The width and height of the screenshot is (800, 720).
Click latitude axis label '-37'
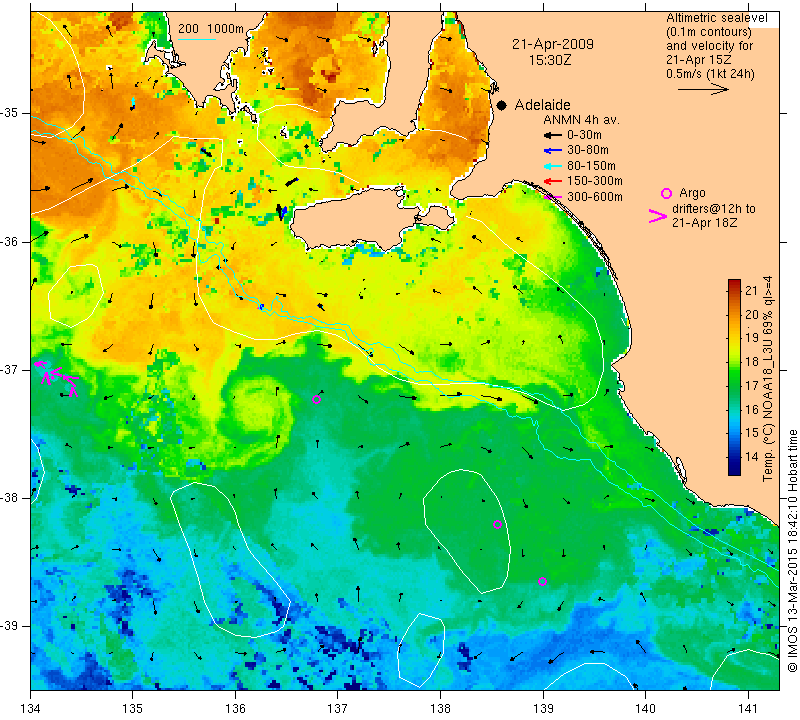[11, 369]
